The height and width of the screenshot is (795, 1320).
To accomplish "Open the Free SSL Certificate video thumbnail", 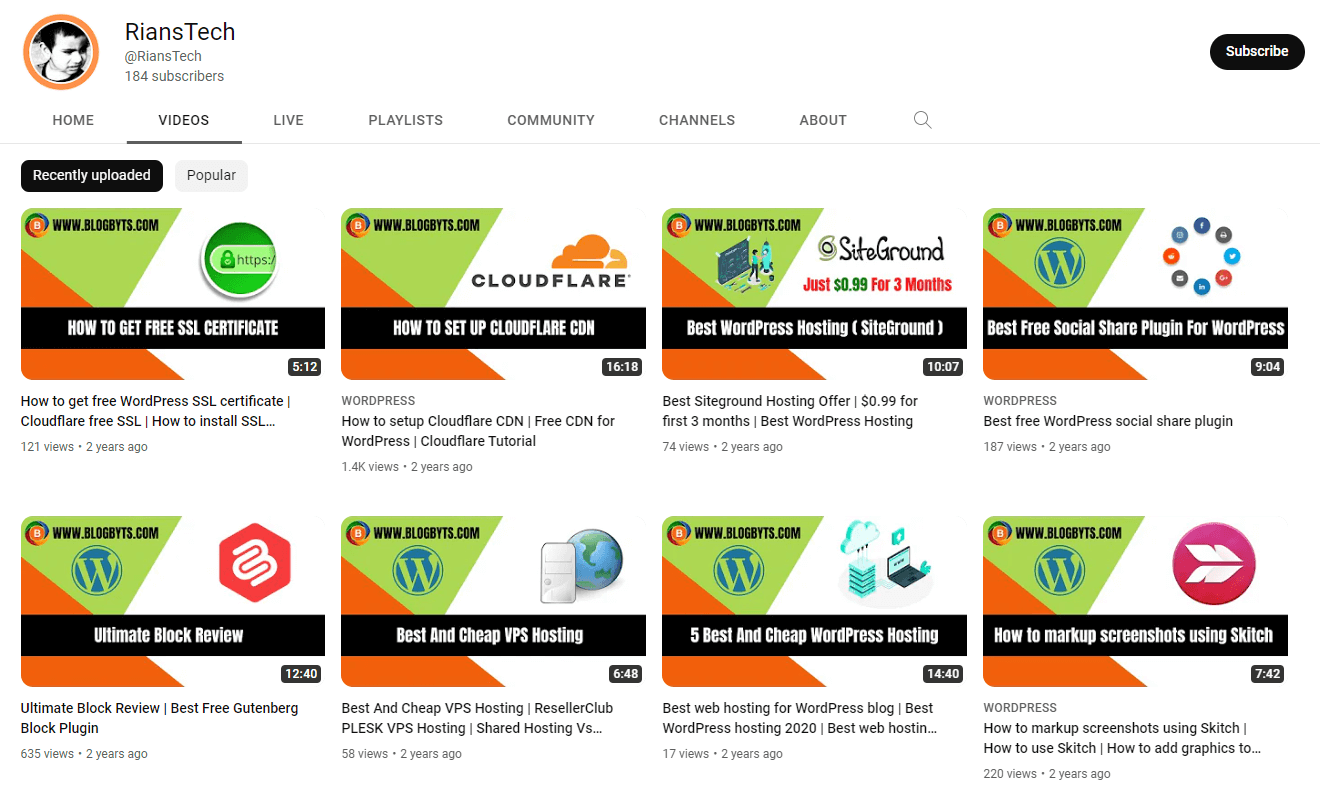I will pyautogui.click(x=173, y=294).
